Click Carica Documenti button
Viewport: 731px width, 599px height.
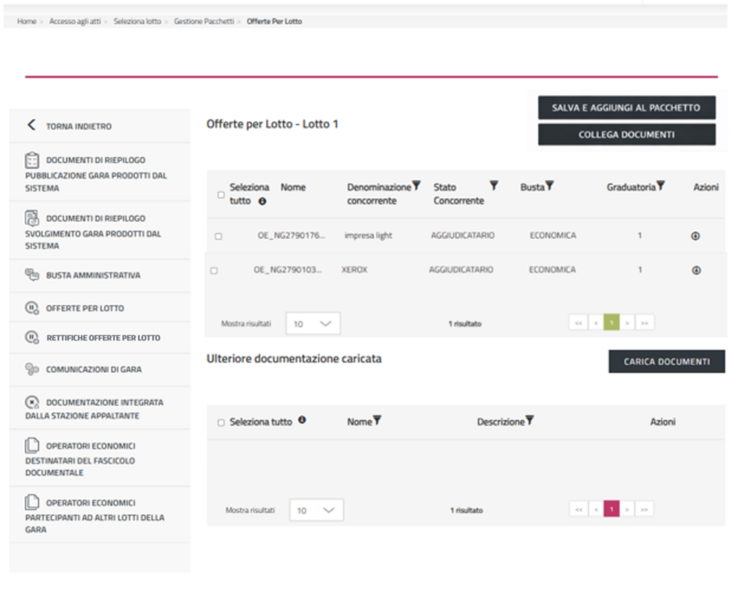point(667,361)
